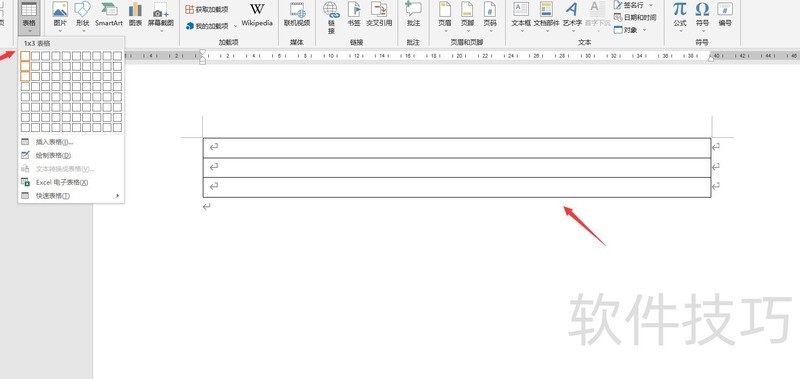Add a comment with 批注
Screen dimensions: 800x379
click(x=413, y=15)
